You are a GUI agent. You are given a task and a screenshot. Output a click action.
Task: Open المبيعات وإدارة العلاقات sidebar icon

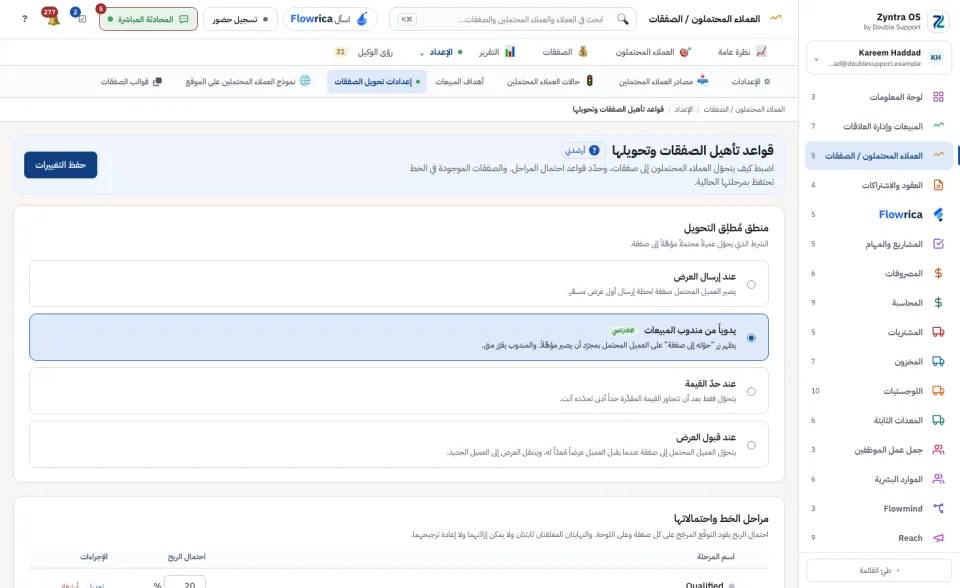tap(938, 126)
